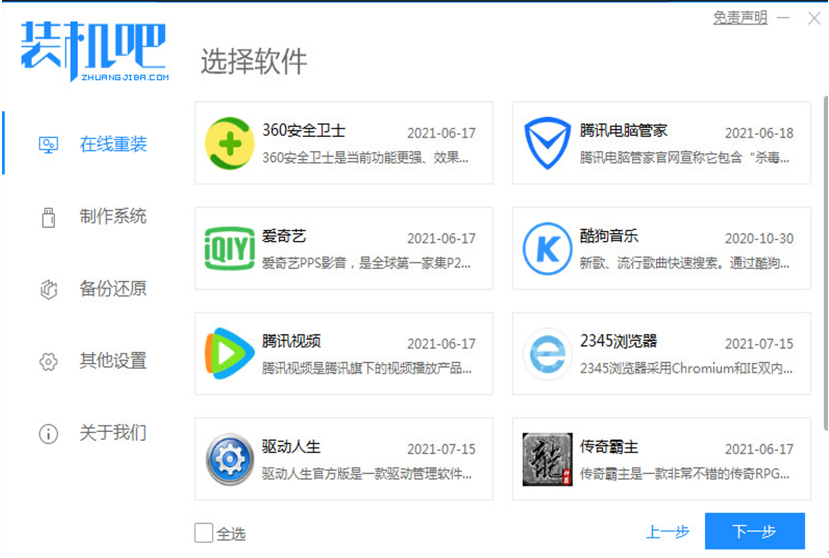The width and height of the screenshot is (829, 558).
Task: Select the 腾讯视频 software title text
Action: coord(291,341)
